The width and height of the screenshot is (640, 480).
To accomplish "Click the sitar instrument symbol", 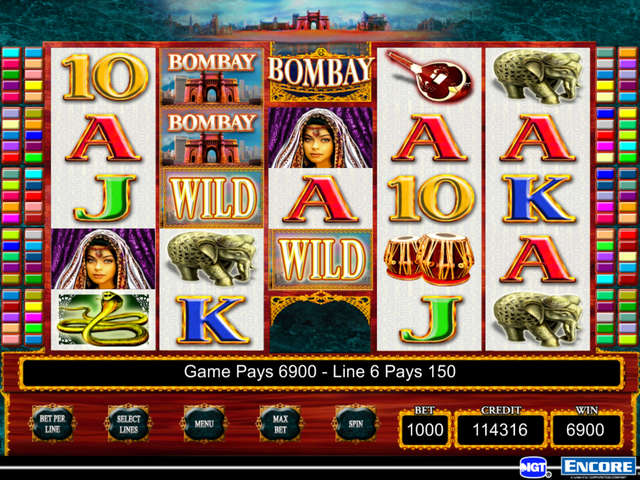I will (429, 77).
